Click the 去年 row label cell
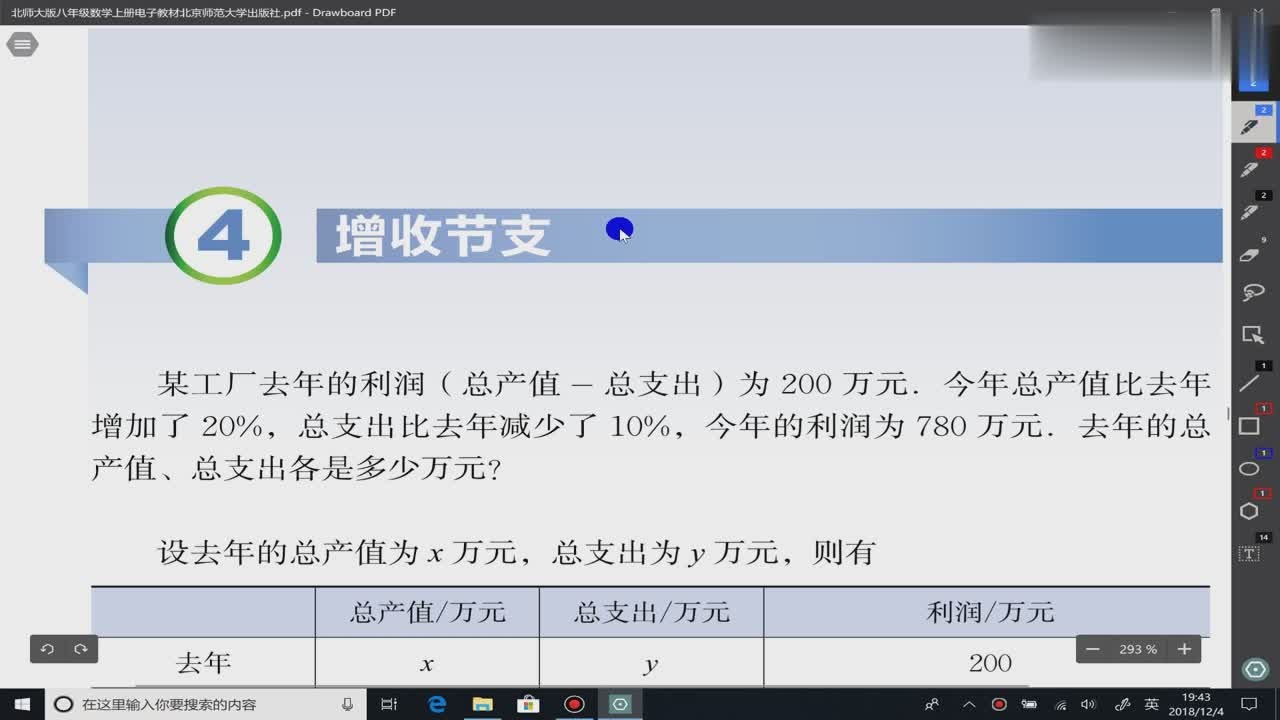 click(203, 663)
